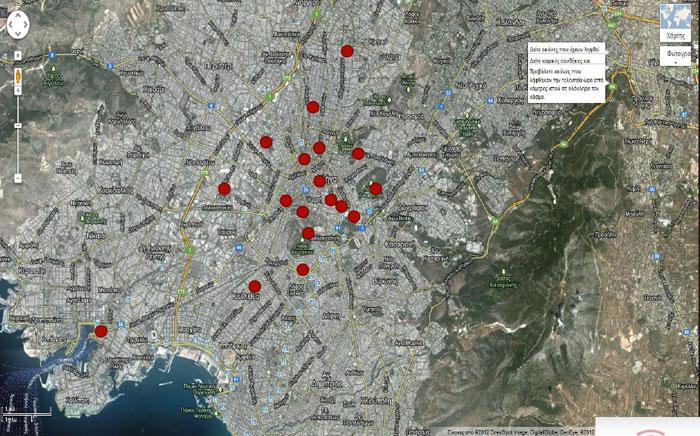700x436 pixels.
Task: Click the red marker second from the top
Action: coord(313,107)
